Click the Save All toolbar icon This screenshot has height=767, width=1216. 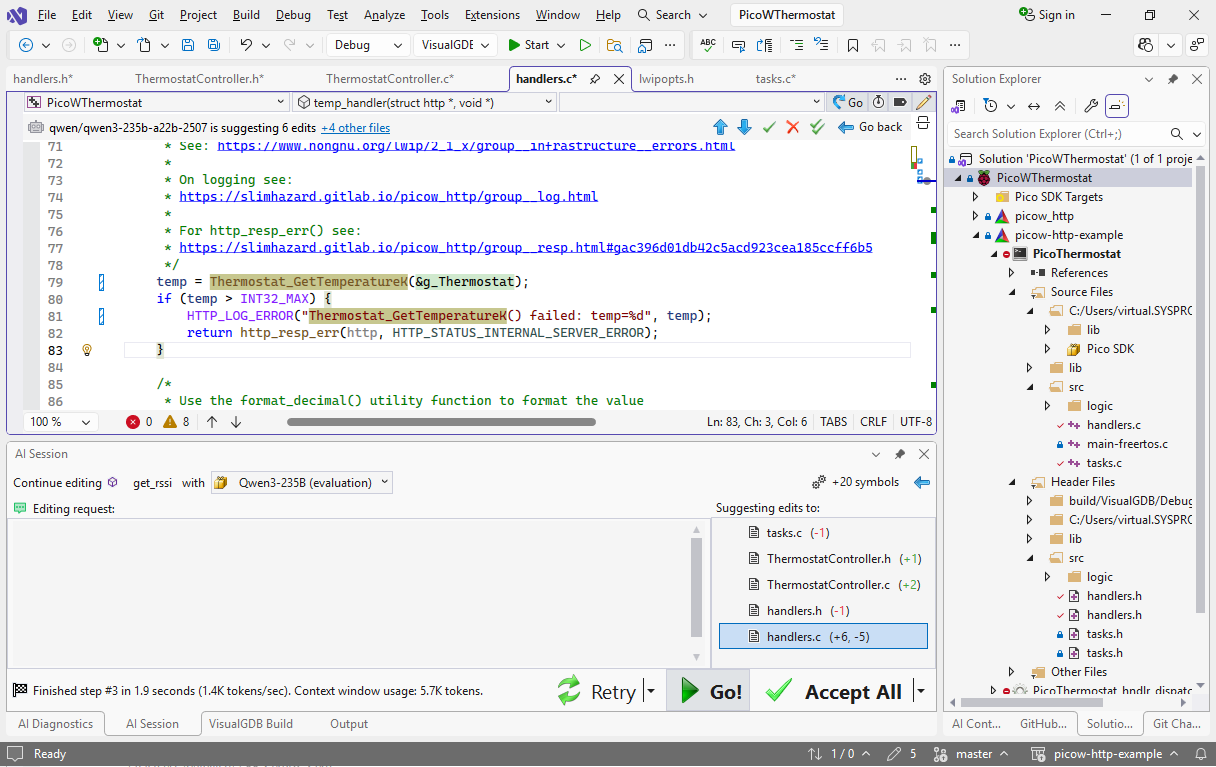[x=213, y=45]
